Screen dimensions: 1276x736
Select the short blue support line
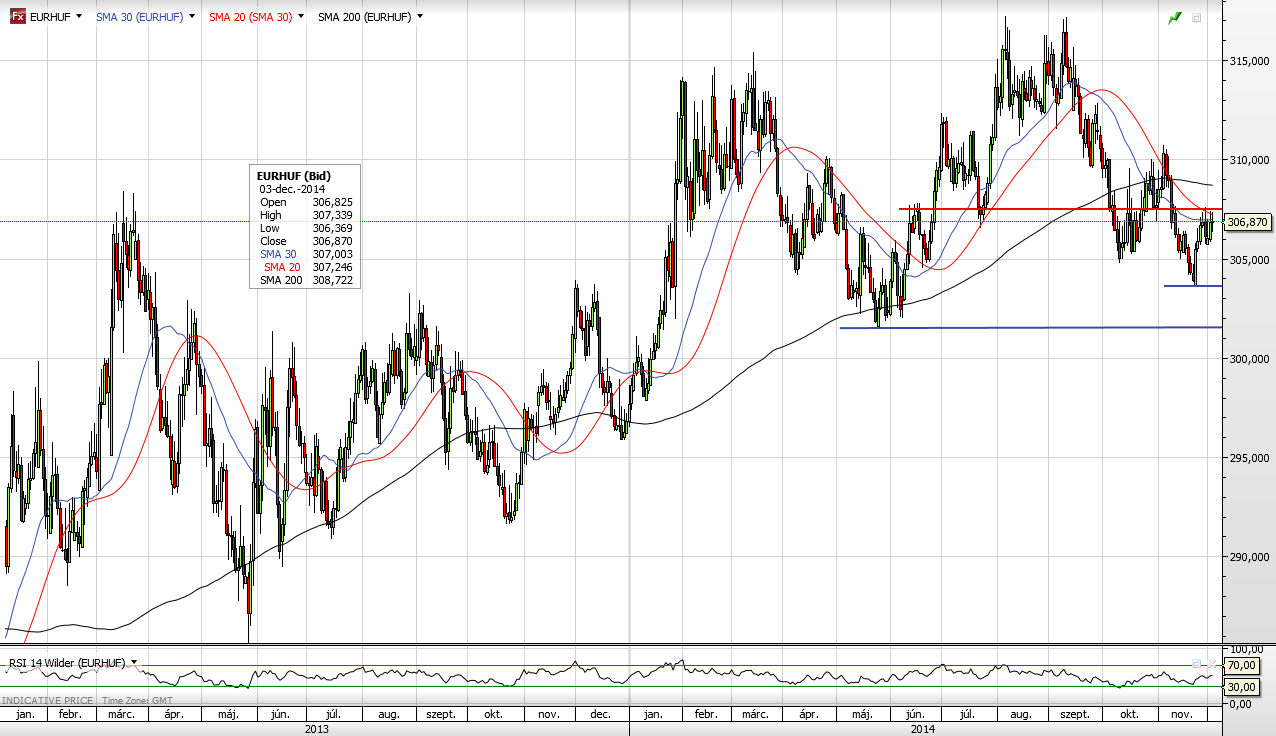[1193, 286]
